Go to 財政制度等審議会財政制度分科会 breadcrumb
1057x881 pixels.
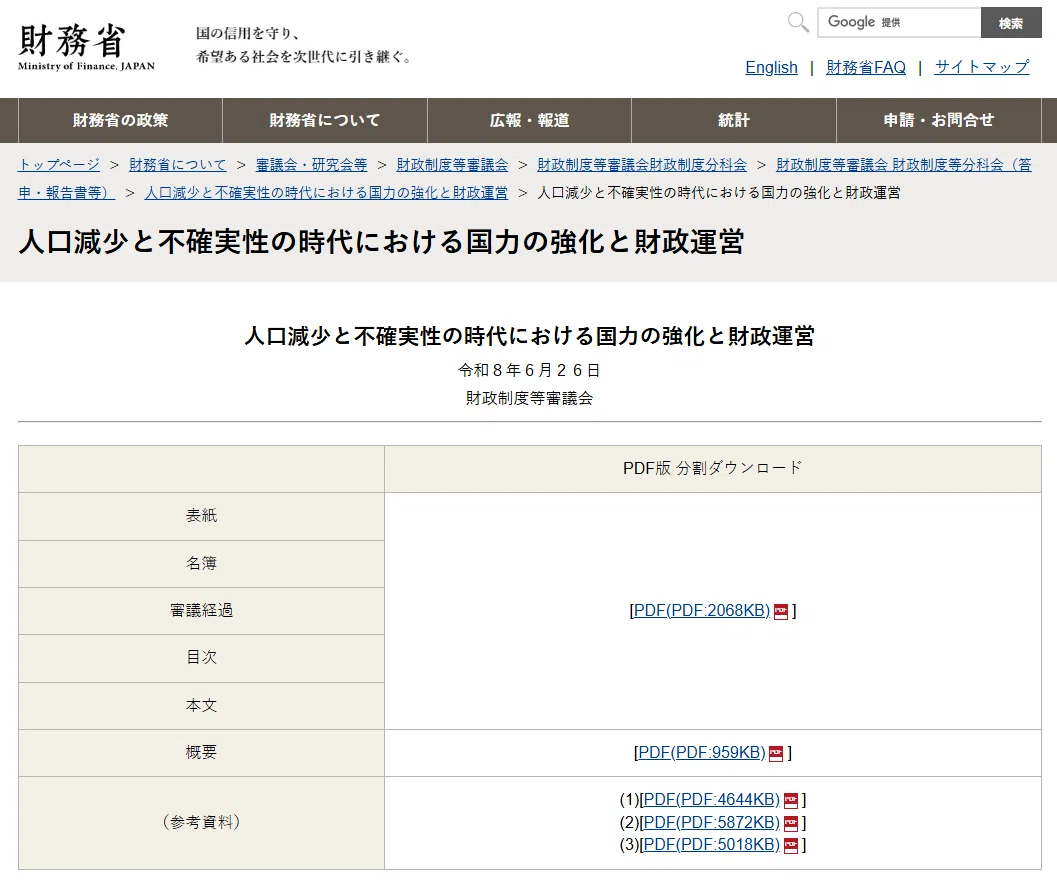(642, 164)
